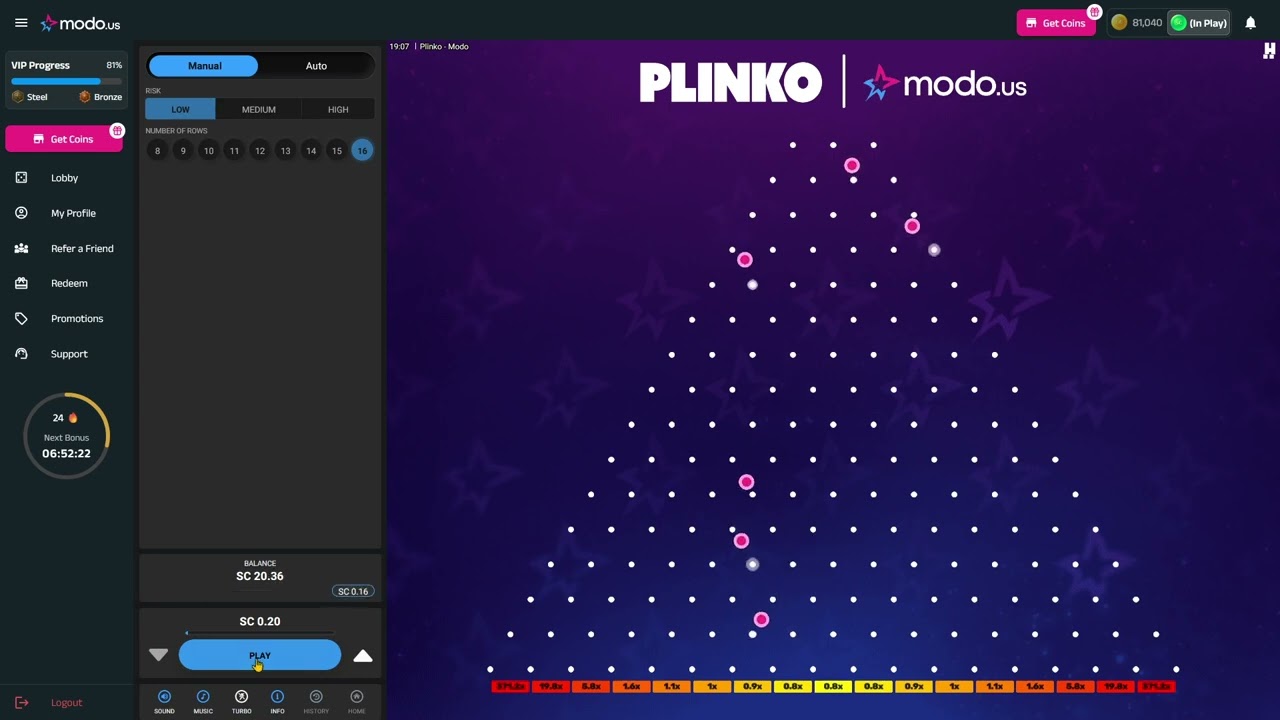Set number of rows to 12
Image resolution: width=1280 pixels, height=720 pixels.
260,151
